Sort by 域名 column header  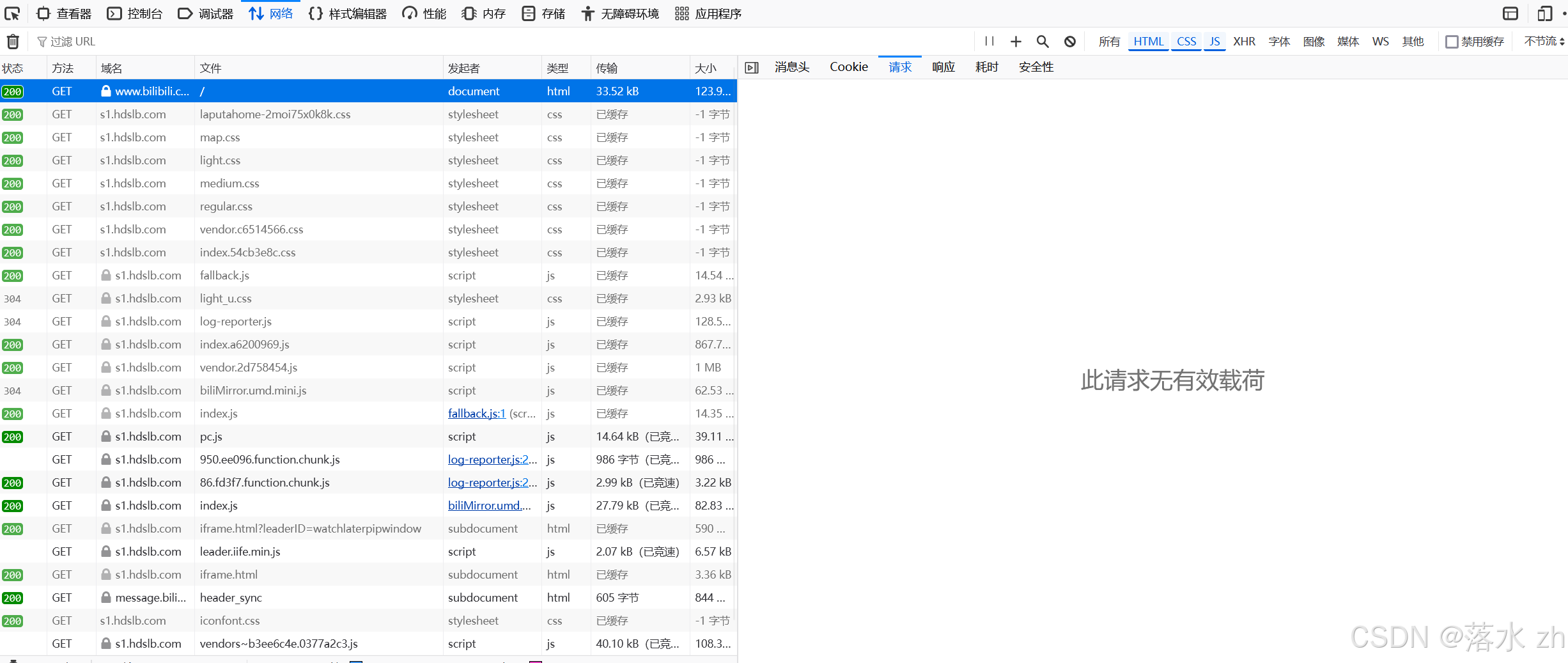pyautogui.click(x=145, y=68)
